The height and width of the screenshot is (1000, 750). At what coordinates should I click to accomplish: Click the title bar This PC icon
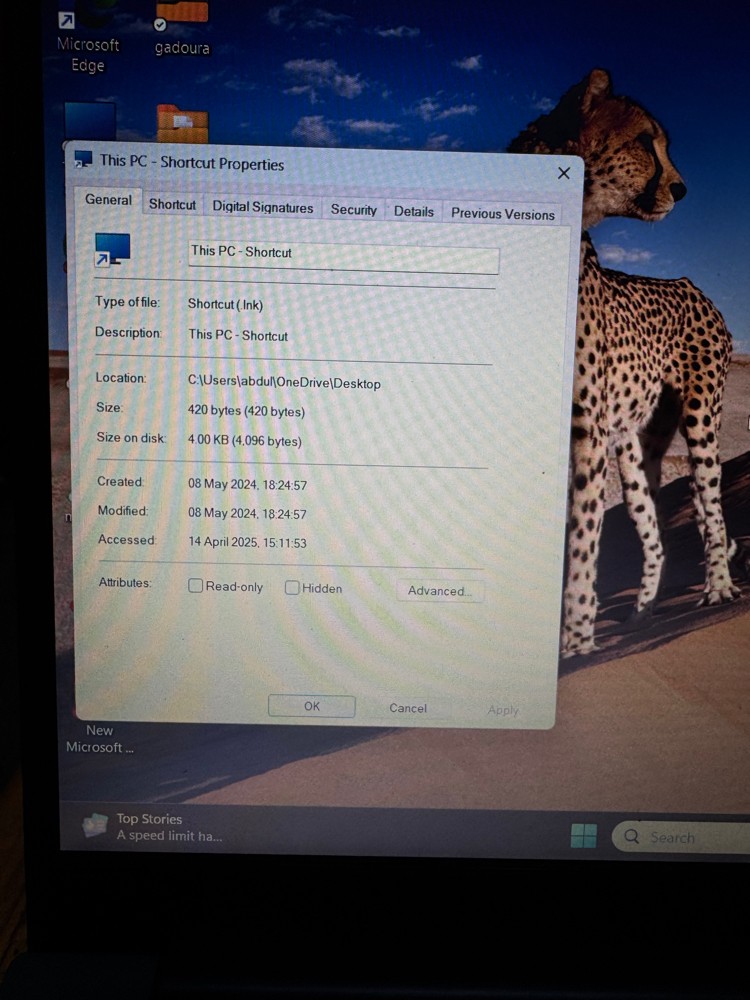pyautogui.click(x=84, y=158)
